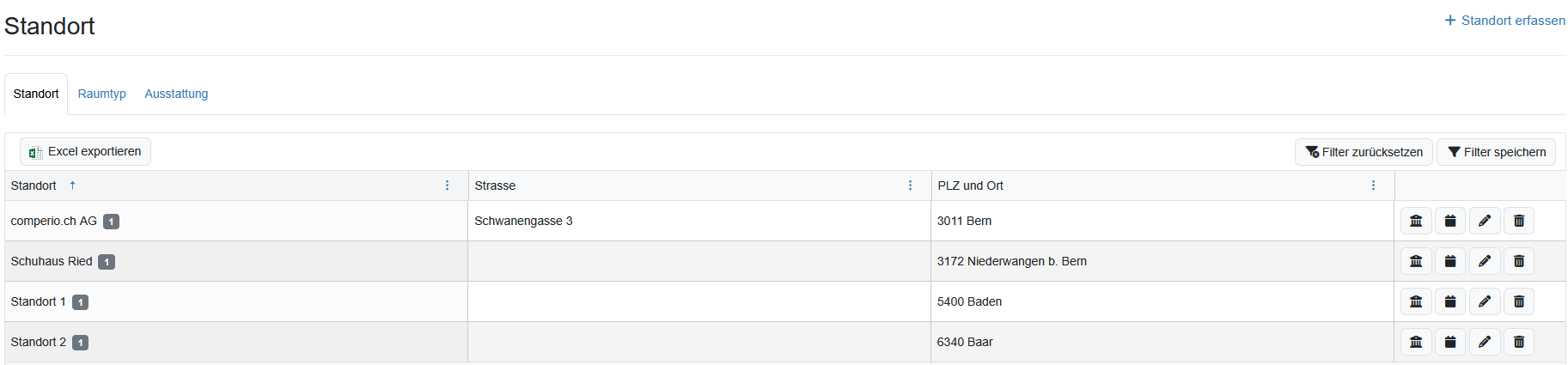Reset filters with Filter zurücksetzen
The height and width of the screenshot is (365, 1568).
pos(1364,152)
